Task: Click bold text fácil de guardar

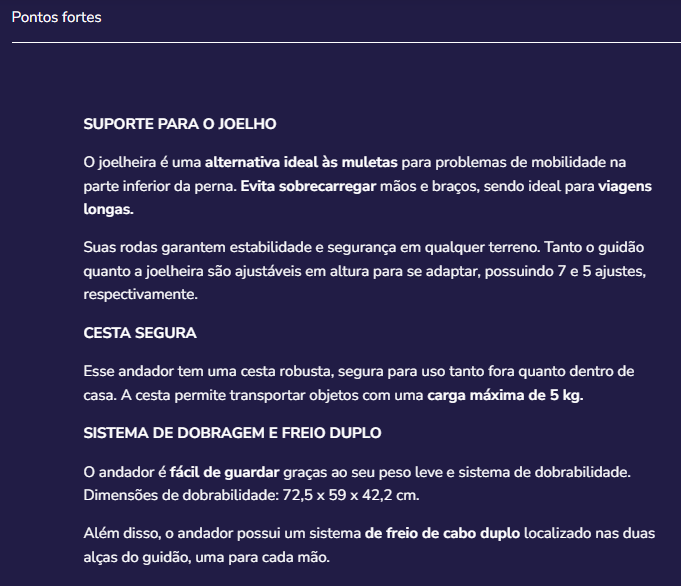Action: click(x=225, y=472)
